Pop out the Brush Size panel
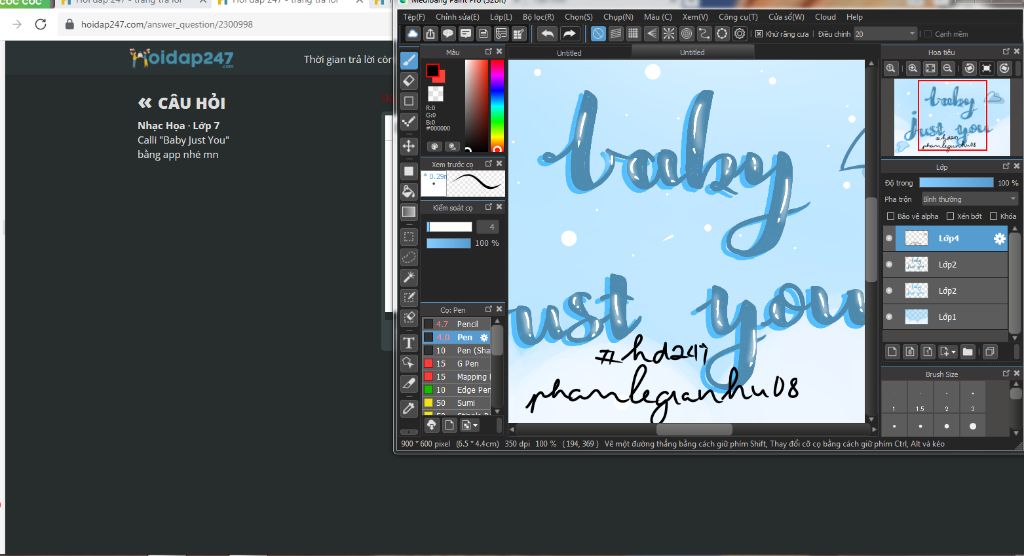This screenshot has height=556, width=1024. tap(1006, 374)
